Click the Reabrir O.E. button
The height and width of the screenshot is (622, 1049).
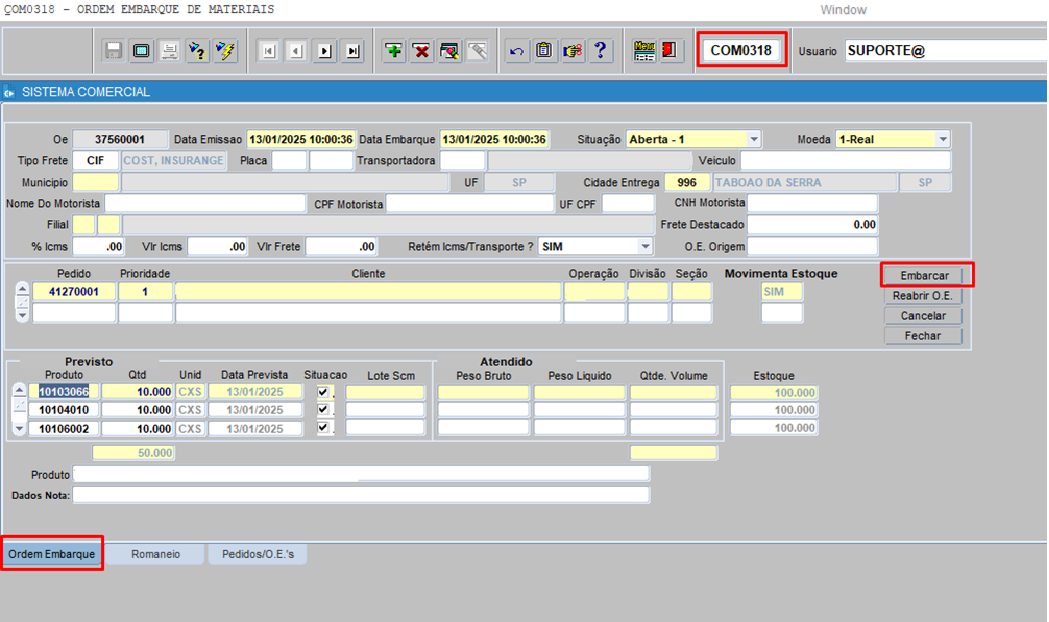923,296
